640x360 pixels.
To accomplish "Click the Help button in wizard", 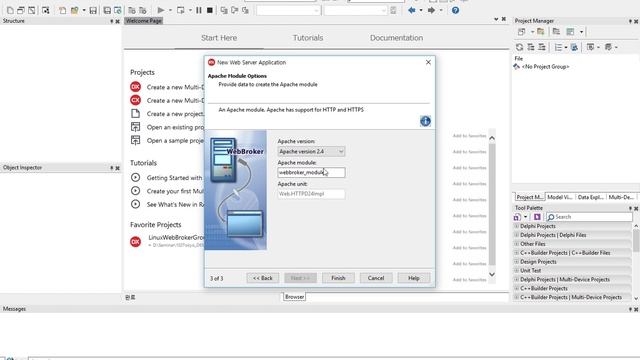I will point(413,278).
